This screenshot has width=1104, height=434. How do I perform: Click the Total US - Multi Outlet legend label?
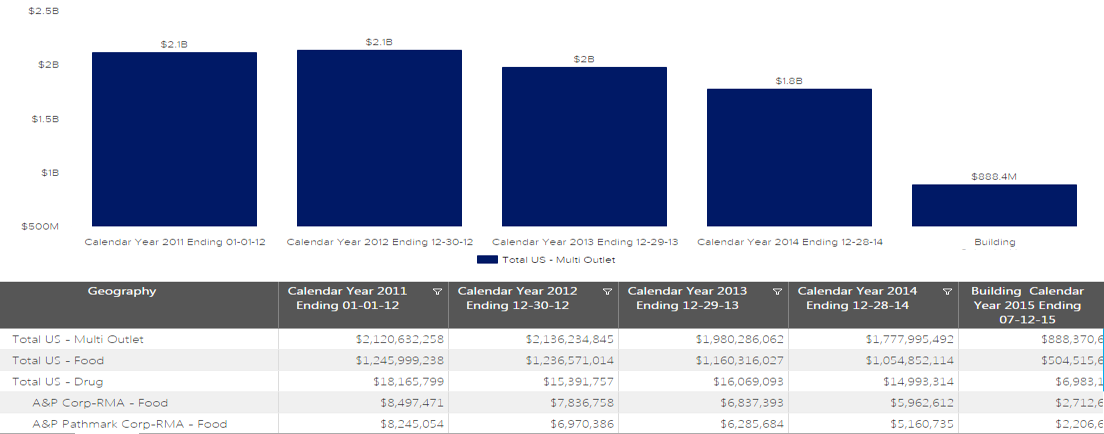coord(558,259)
